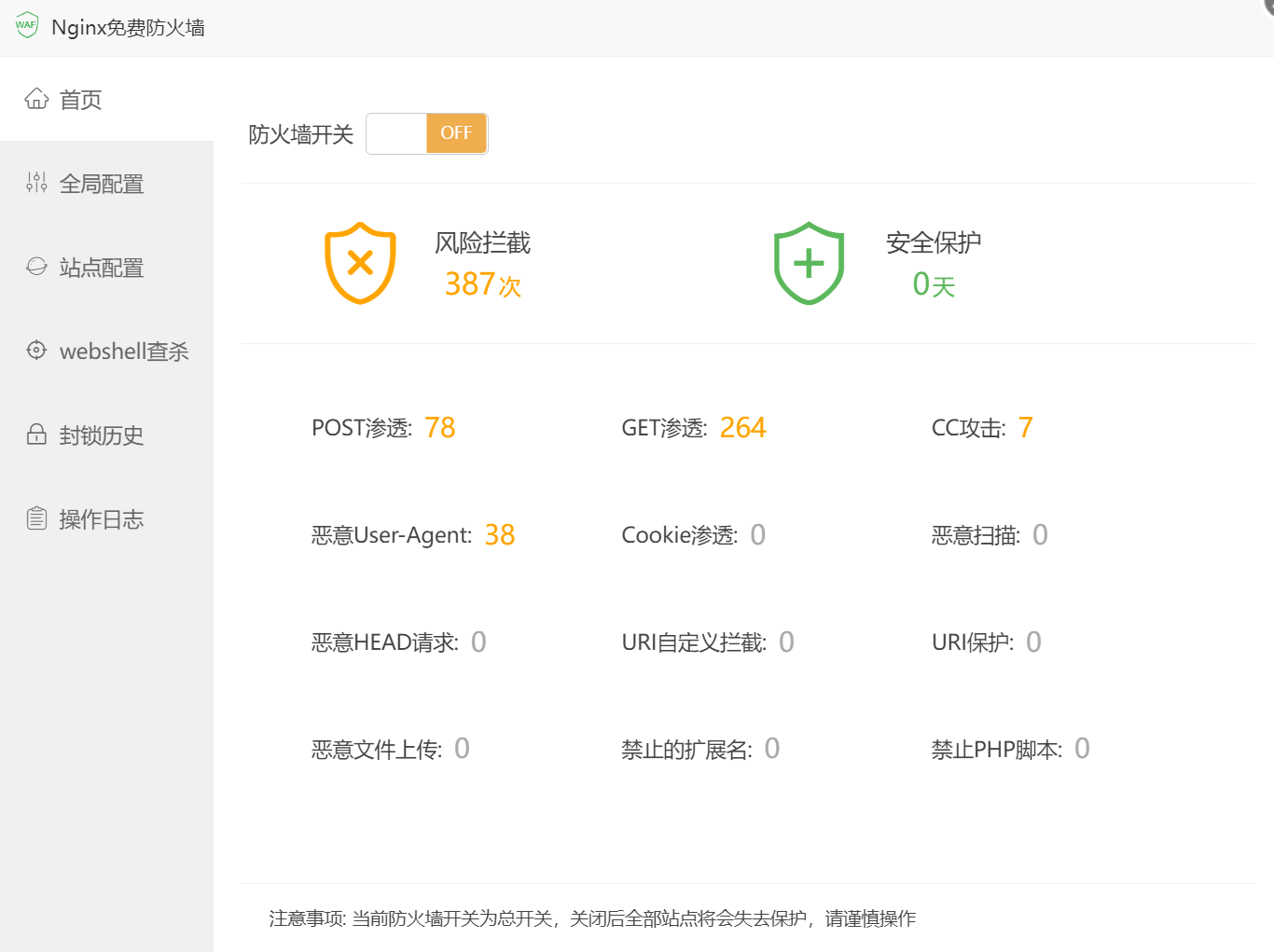Open the 站点配置 menu item
The height and width of the screenshot is (952, 1274).
(x=106, y=267)
